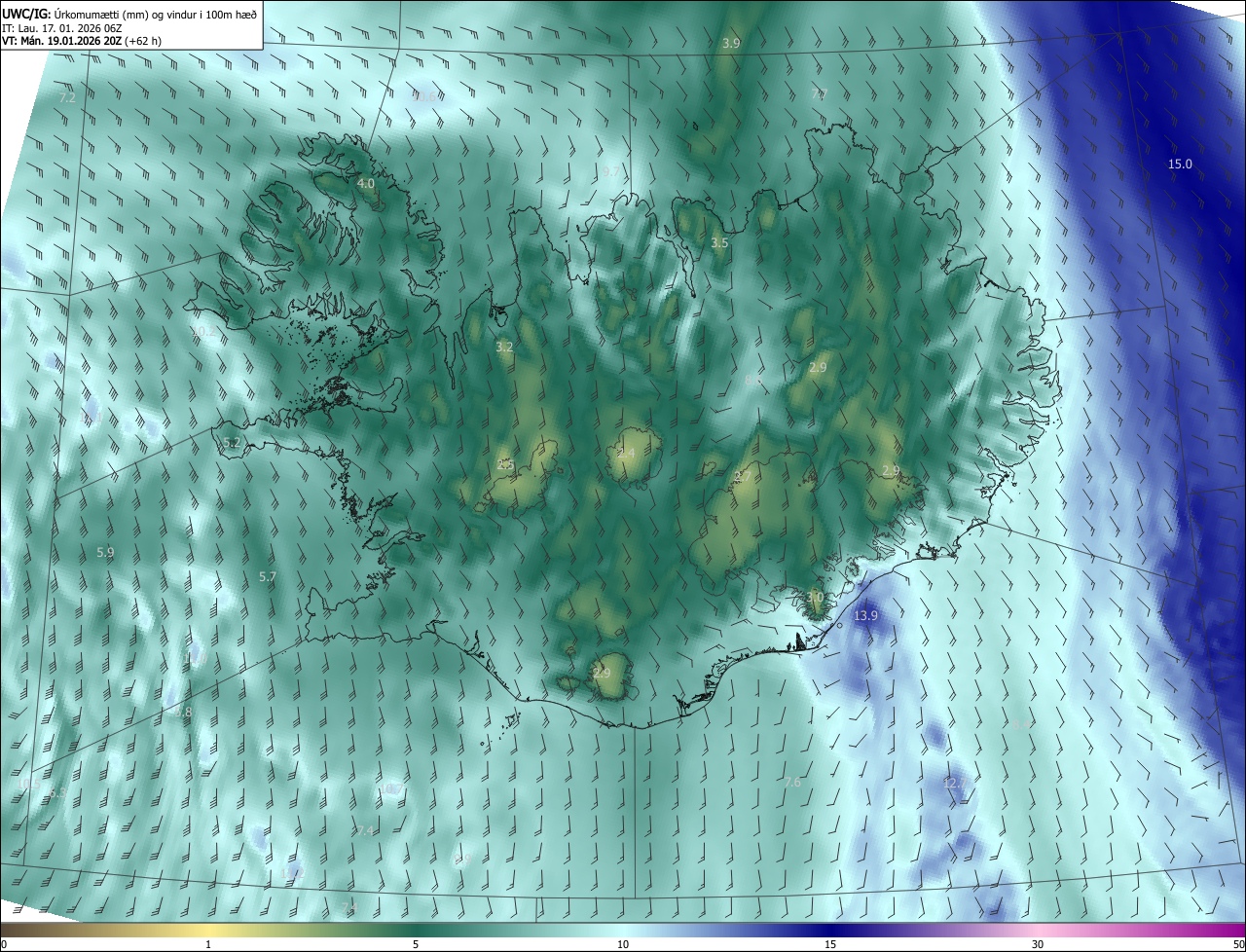Viewport: 1246px width, 952px height.
Task: Click the 10.2 value label off the west coast
Action: tap(203, 331)
